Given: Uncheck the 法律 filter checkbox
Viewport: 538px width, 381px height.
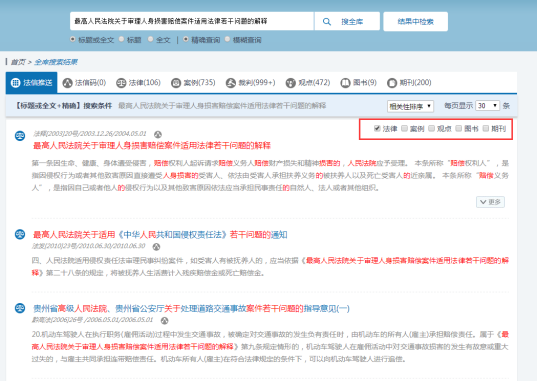Looking at the screenshot, I should 377,128.
